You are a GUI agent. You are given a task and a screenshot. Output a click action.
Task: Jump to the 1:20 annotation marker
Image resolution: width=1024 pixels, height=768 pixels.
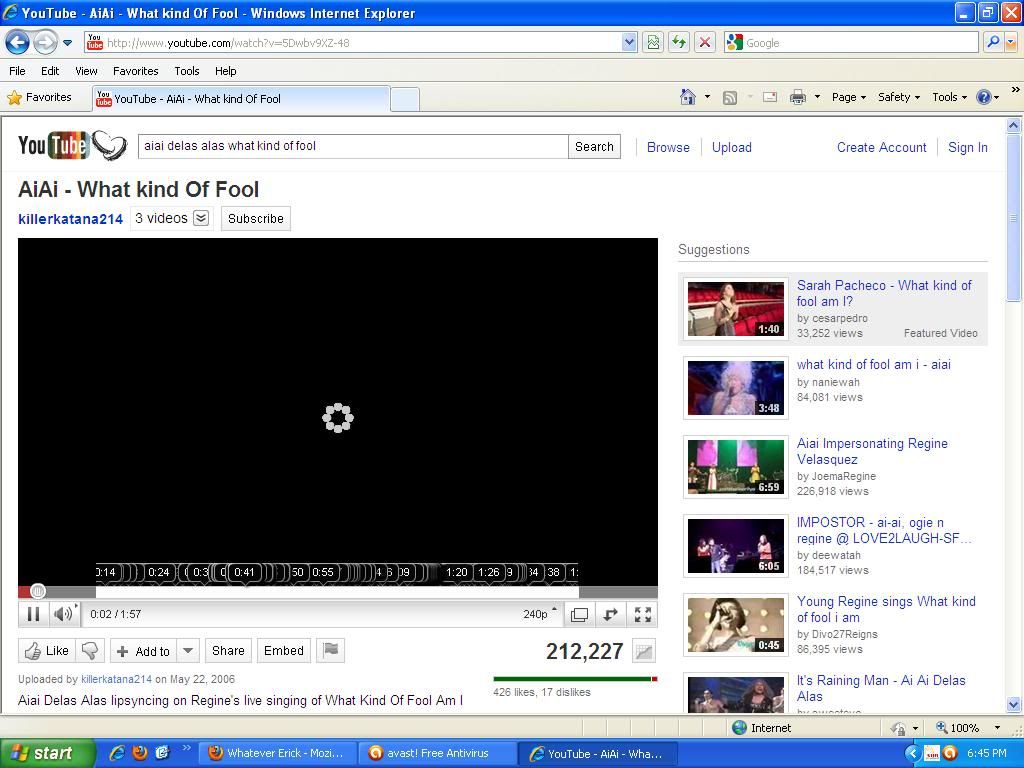click(x=456, y=573)
